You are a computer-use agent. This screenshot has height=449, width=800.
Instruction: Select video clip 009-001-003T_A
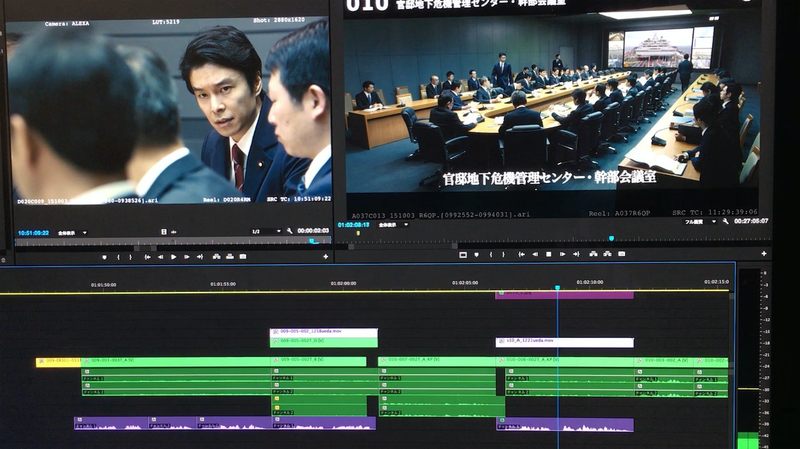[x=176, y=361]
